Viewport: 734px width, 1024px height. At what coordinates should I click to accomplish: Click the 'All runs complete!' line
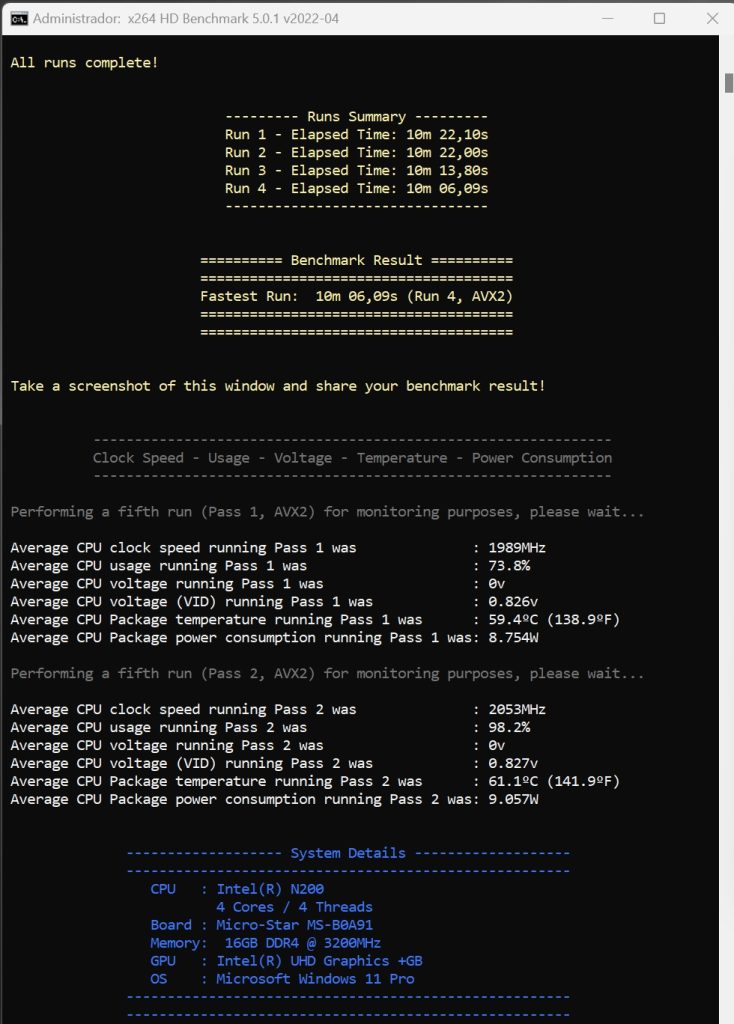(84, 63)
